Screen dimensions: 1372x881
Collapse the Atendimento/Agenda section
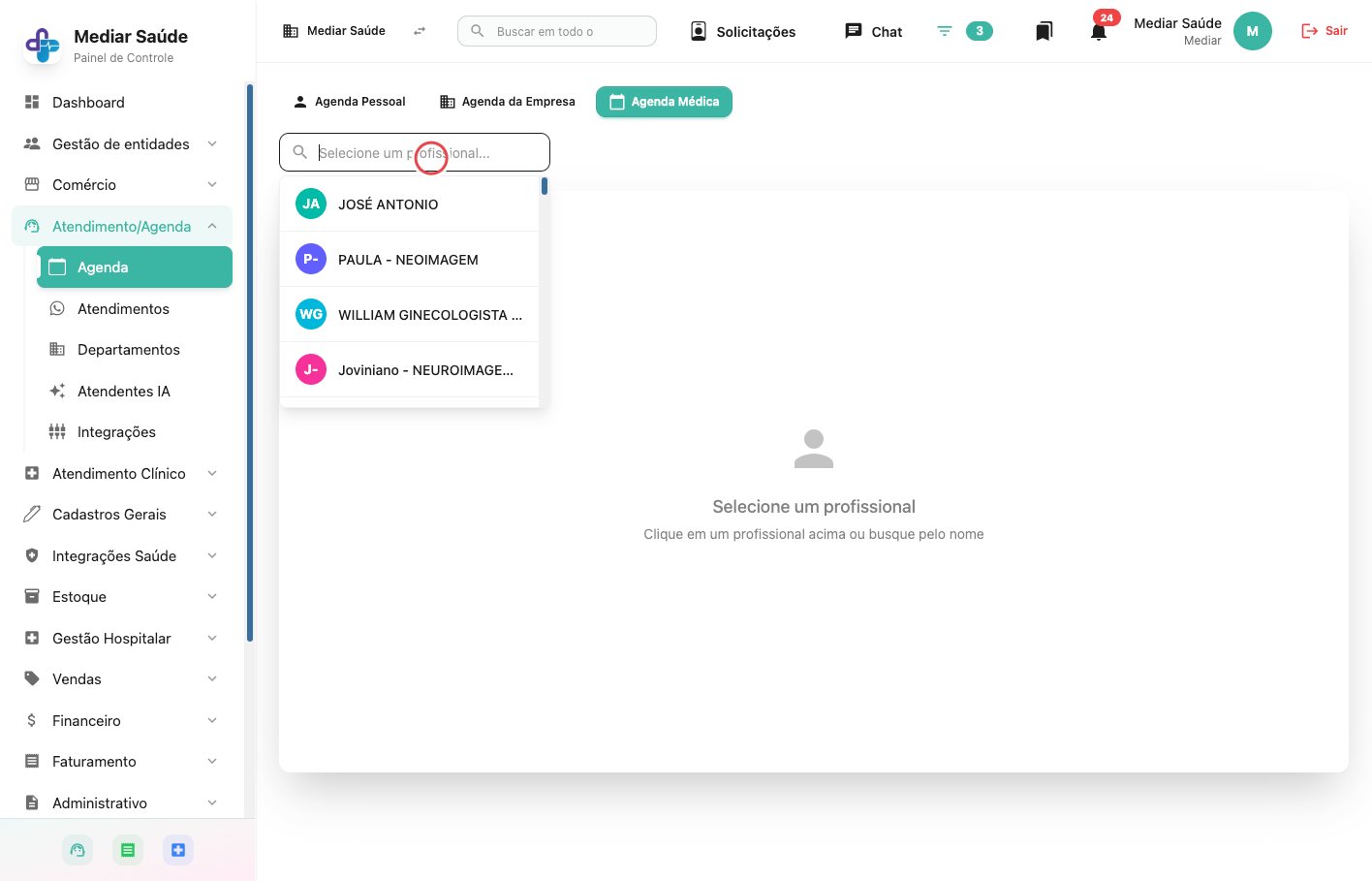click(x=212, y=226)
